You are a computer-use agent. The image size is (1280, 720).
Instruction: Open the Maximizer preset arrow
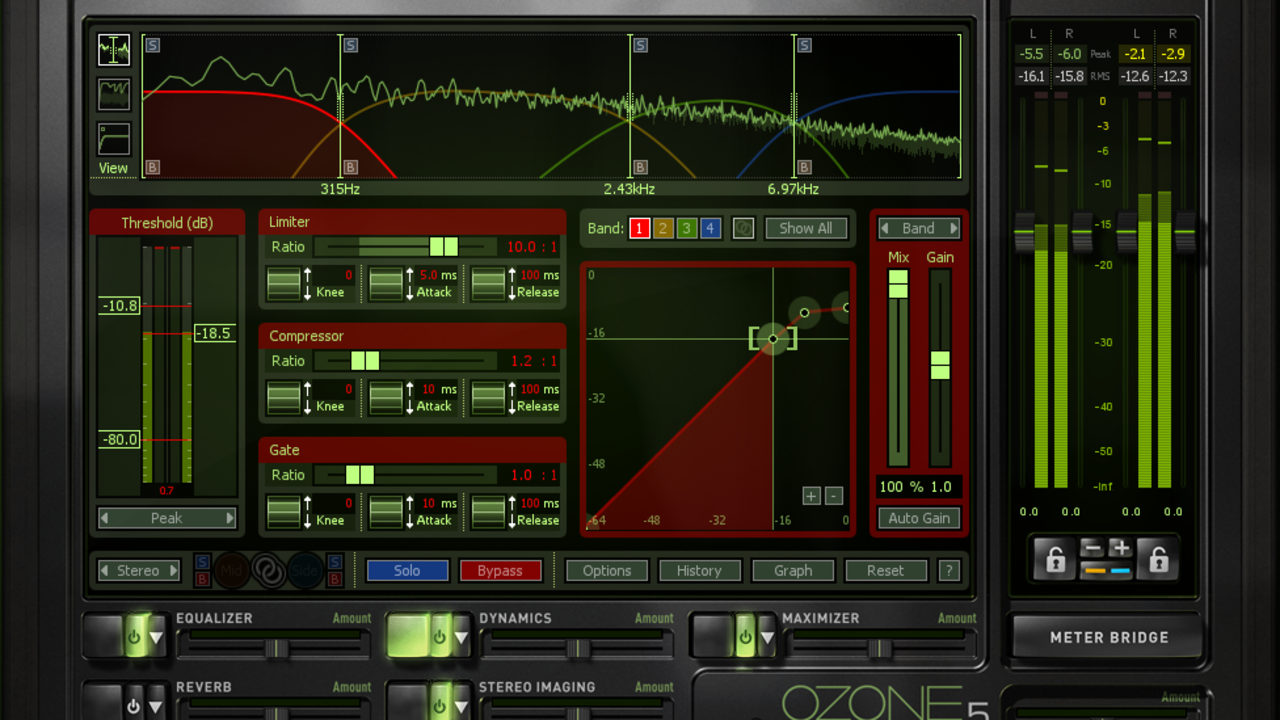pyautogui.click(x=766, y=637)
